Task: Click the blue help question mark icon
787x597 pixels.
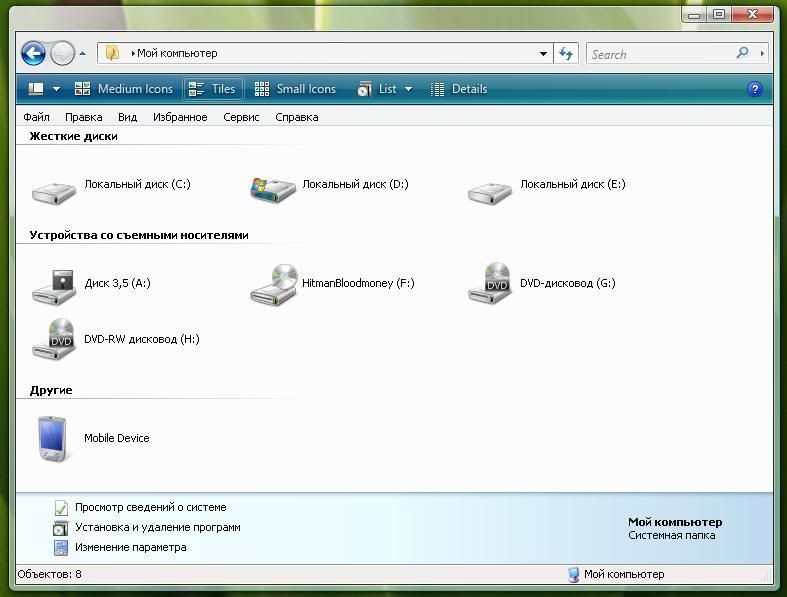Action: point(755,89)
